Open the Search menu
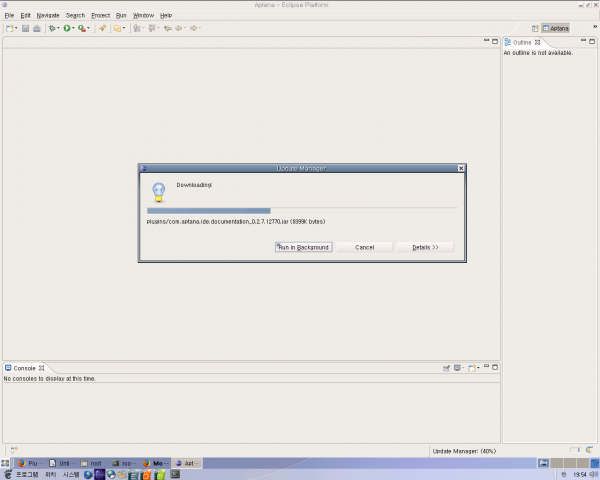Viewport: 600px width, 480px height. [75, 16]
